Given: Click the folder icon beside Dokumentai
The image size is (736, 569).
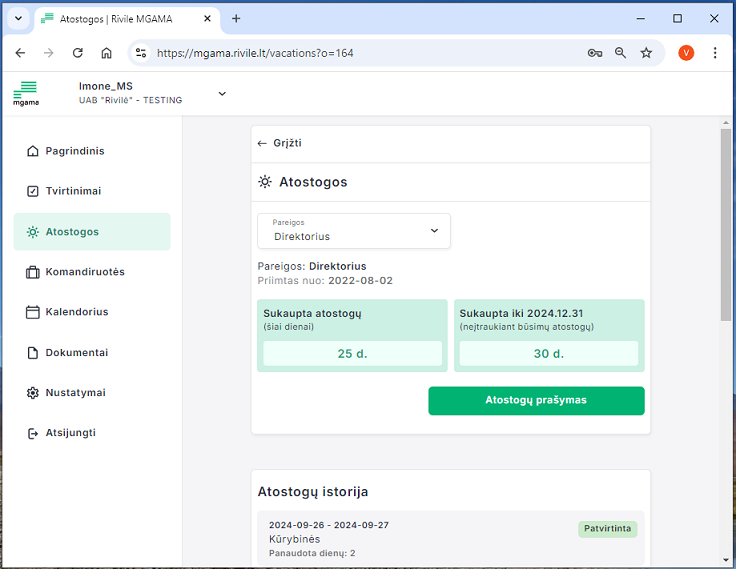Looking at the screenshot, I should click(33, 353).
